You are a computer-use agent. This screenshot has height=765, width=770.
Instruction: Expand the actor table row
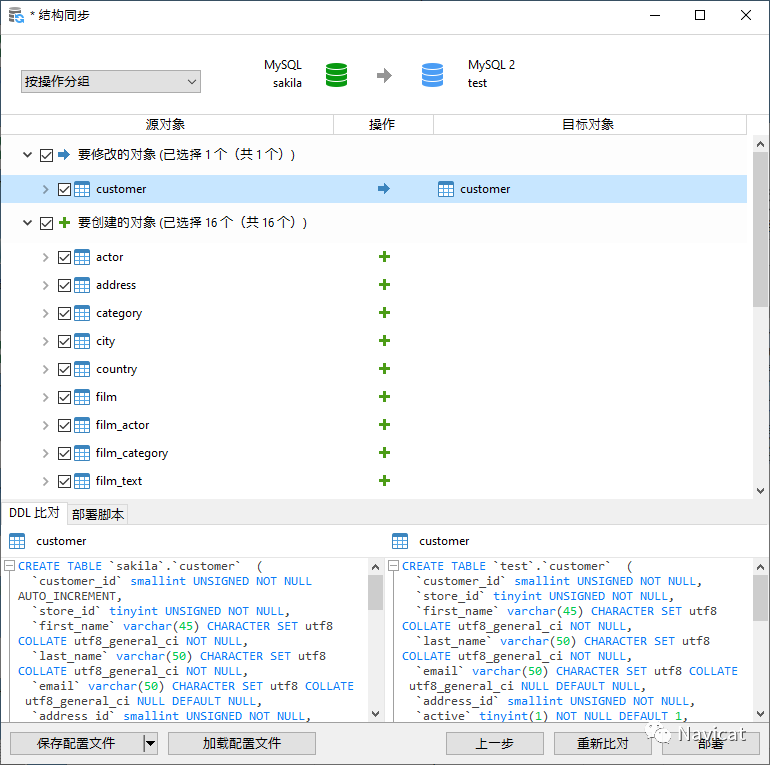coord(45,257)
